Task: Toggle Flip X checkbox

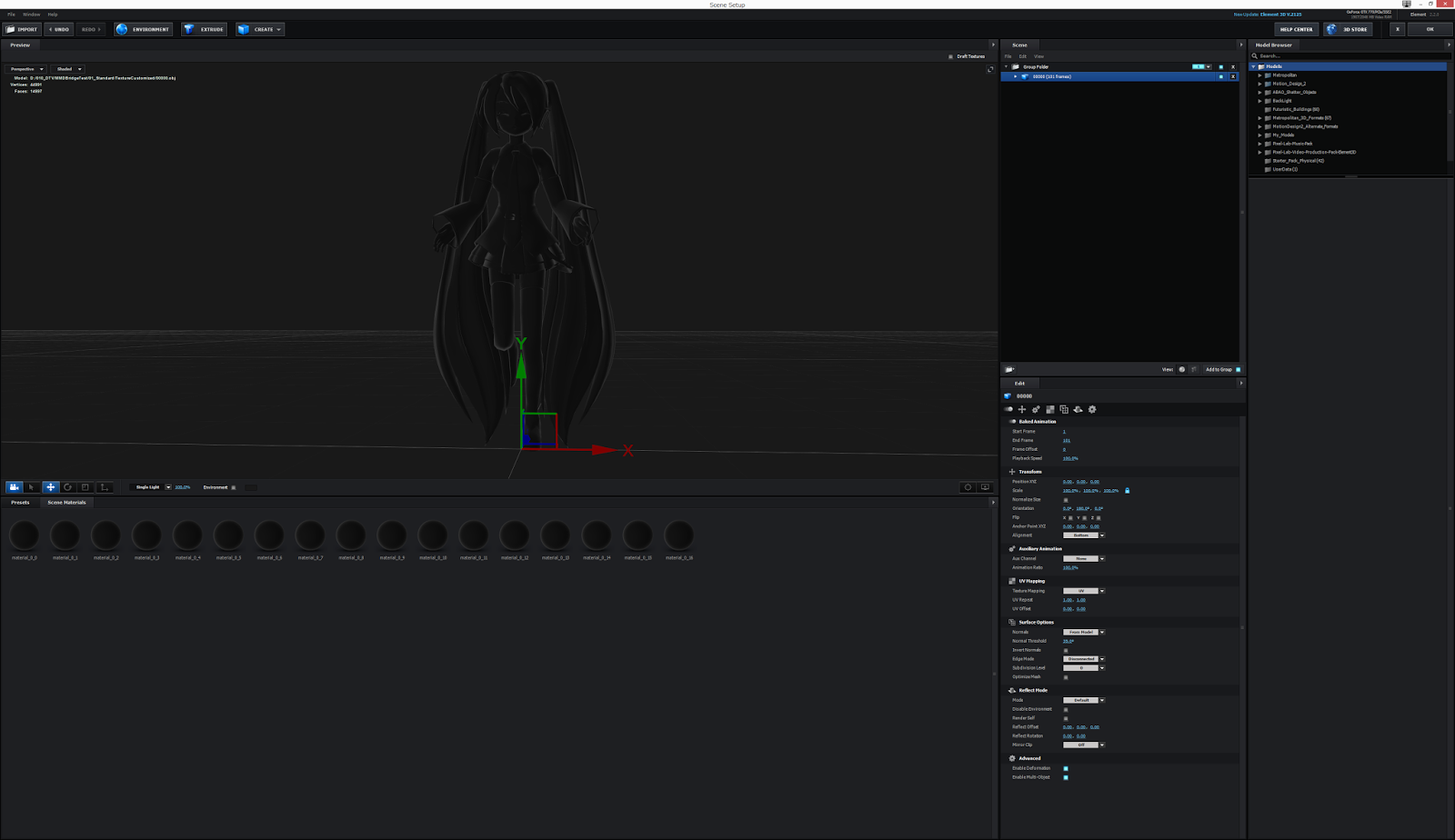Action: coord(1070,518)
